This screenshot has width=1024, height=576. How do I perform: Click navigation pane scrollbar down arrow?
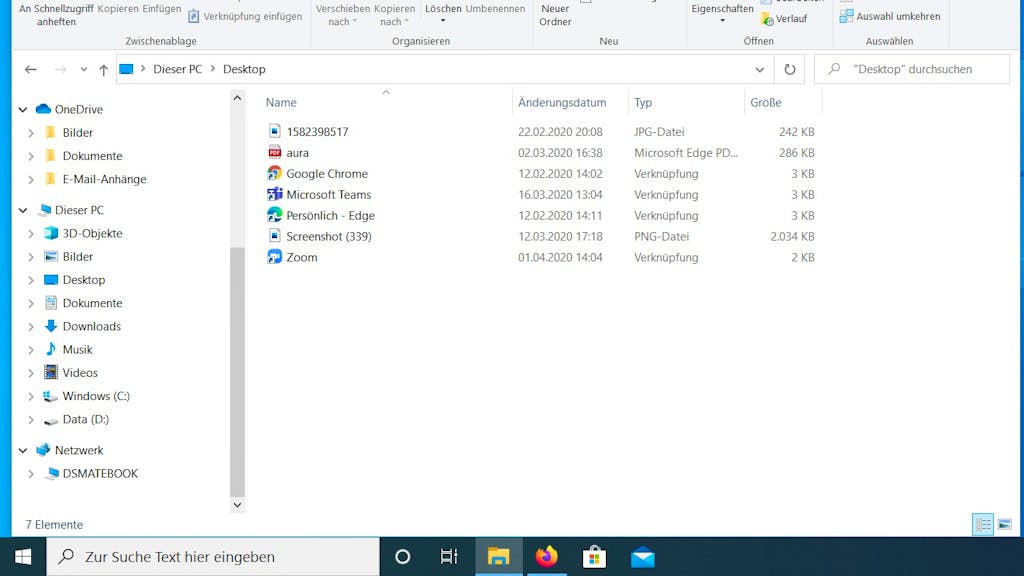[237, 505]
